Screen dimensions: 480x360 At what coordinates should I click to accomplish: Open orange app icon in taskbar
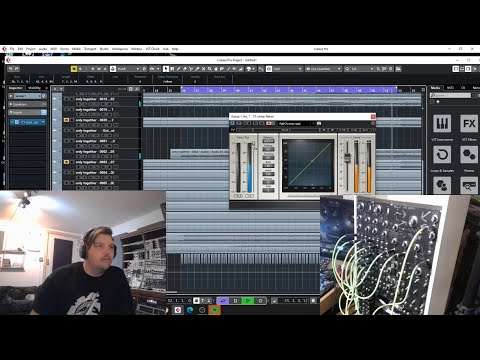(214, 310)
